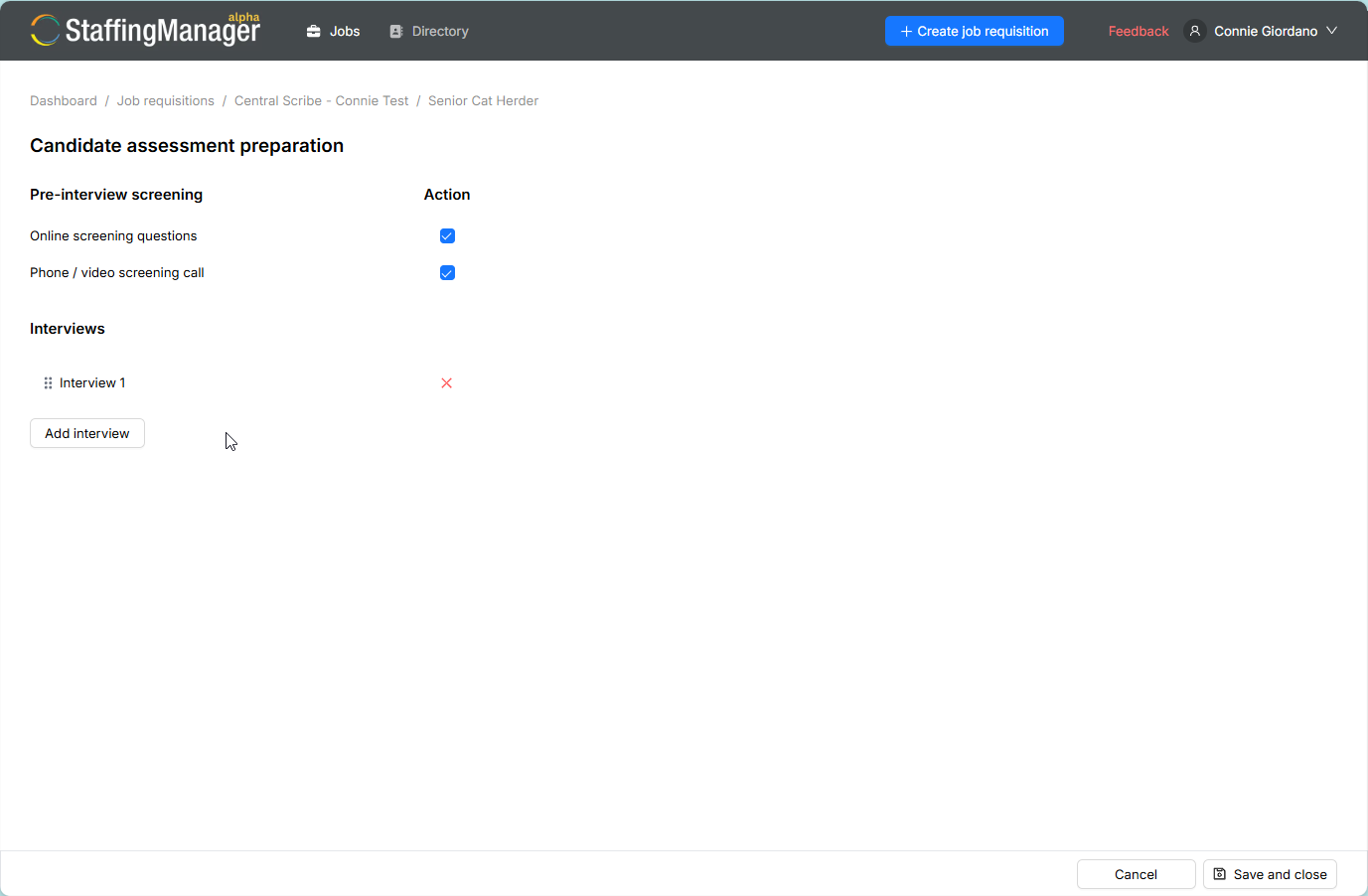Click Save and close button
Screen dimensions: 1368x896
pos(1270,874)
